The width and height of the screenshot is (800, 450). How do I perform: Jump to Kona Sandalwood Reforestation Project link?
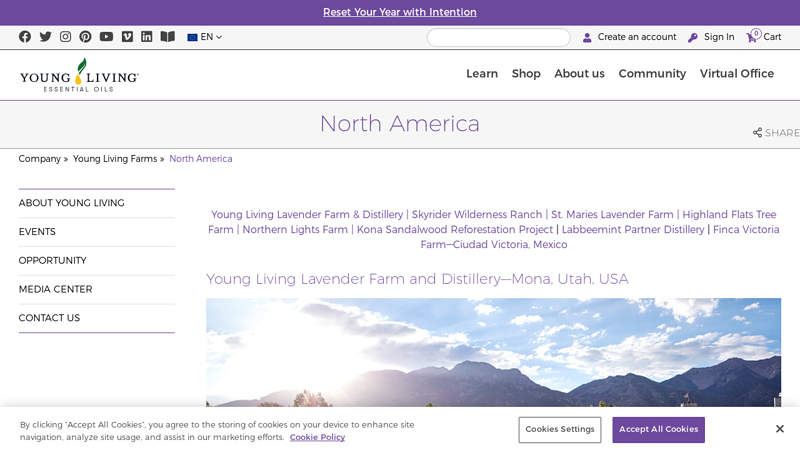(x=455, y=230)
